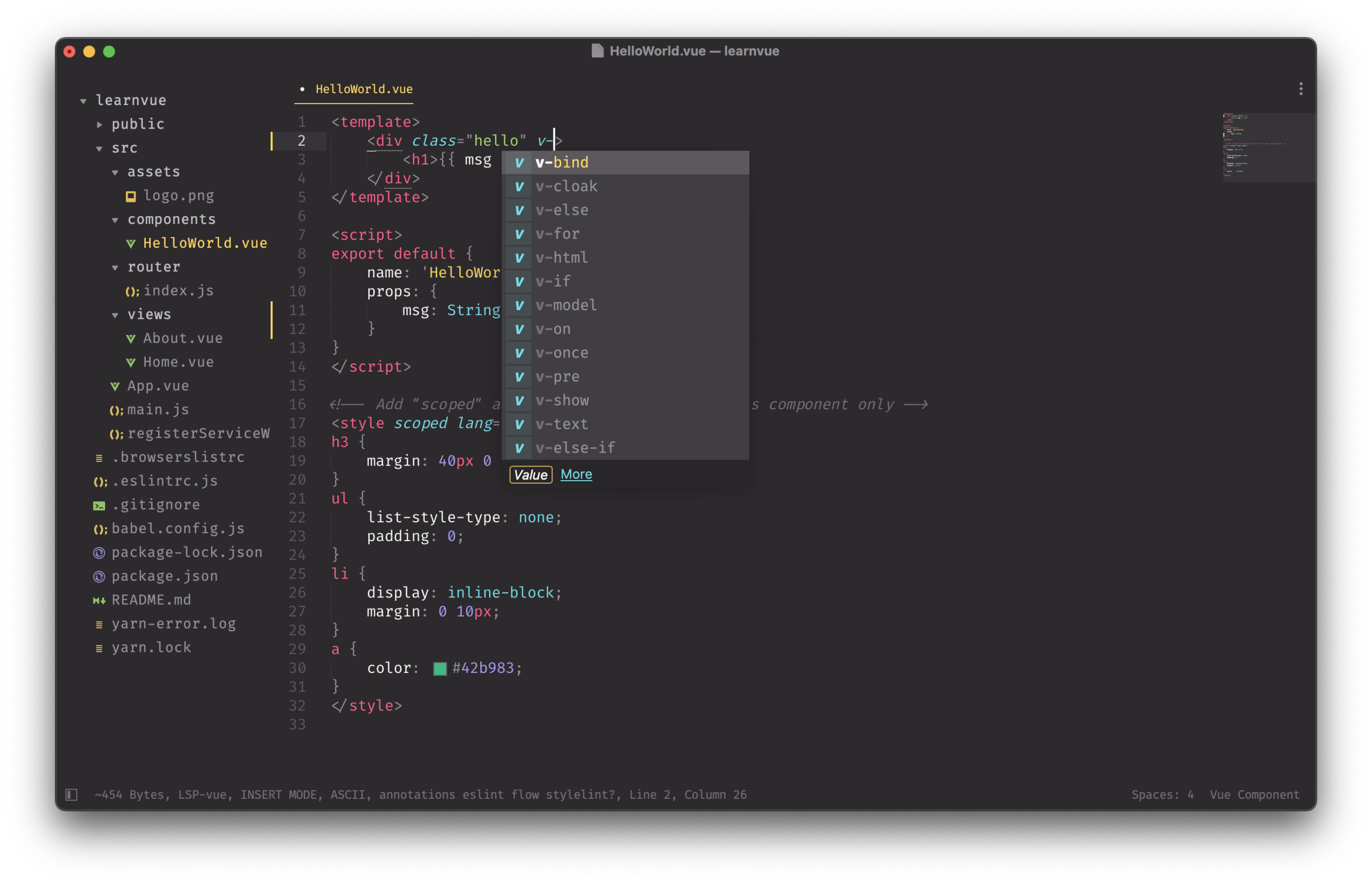Screen dimensions: 1372x884
Task: Click the npm icon beside package.json
Action: pyautogui.click(x=99, y=576)
